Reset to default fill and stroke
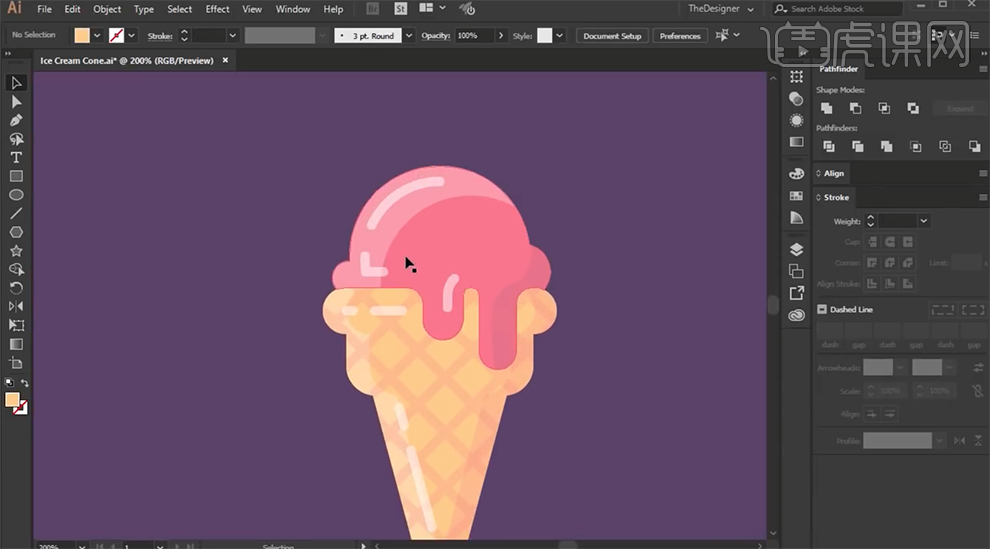Screen dimensions: 990x549 tap(9, 383)
